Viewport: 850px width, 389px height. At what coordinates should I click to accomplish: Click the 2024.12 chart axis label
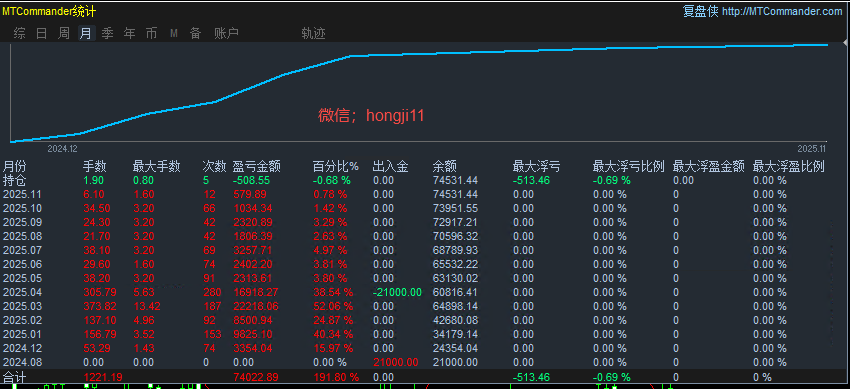click(62, 148)
